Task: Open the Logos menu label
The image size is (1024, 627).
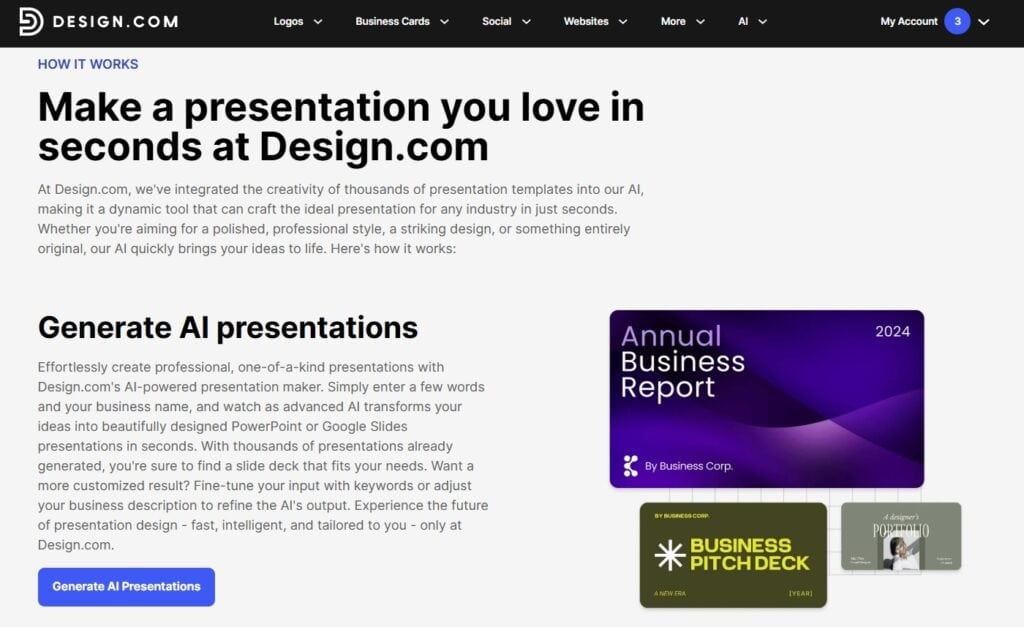Action: (x=288, y=22)
